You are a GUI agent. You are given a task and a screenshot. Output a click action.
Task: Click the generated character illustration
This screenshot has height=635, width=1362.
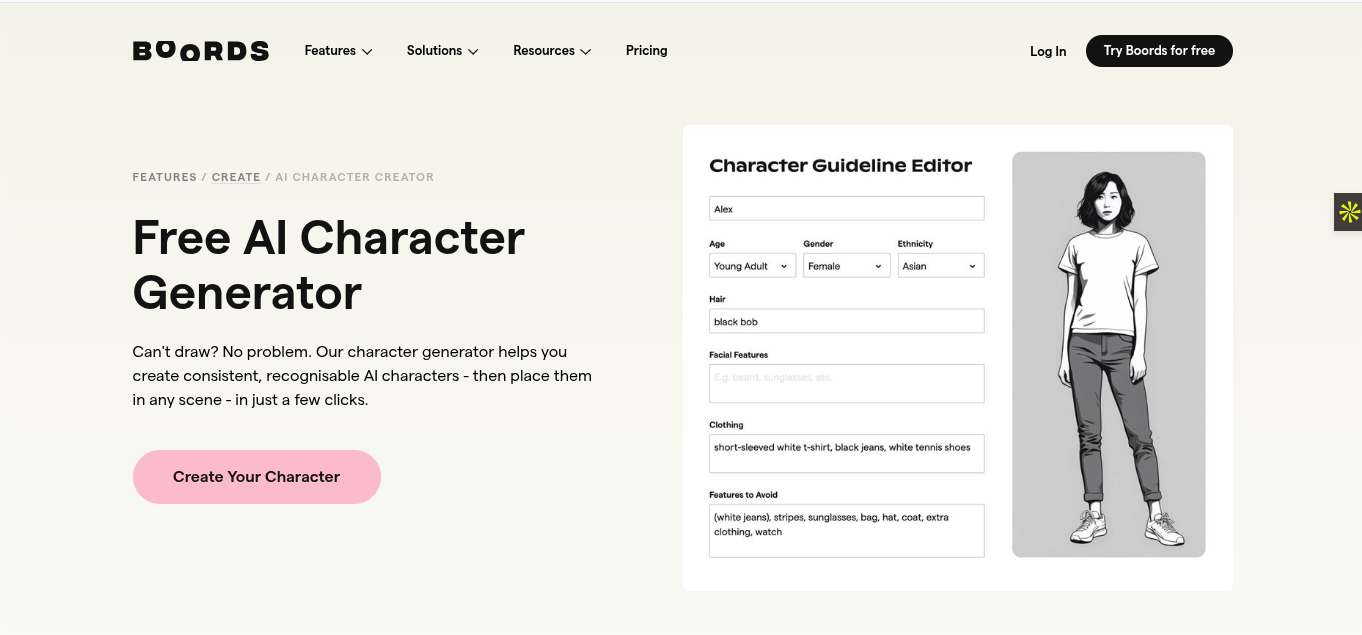pyautogui.click(x=1109, y=355)
